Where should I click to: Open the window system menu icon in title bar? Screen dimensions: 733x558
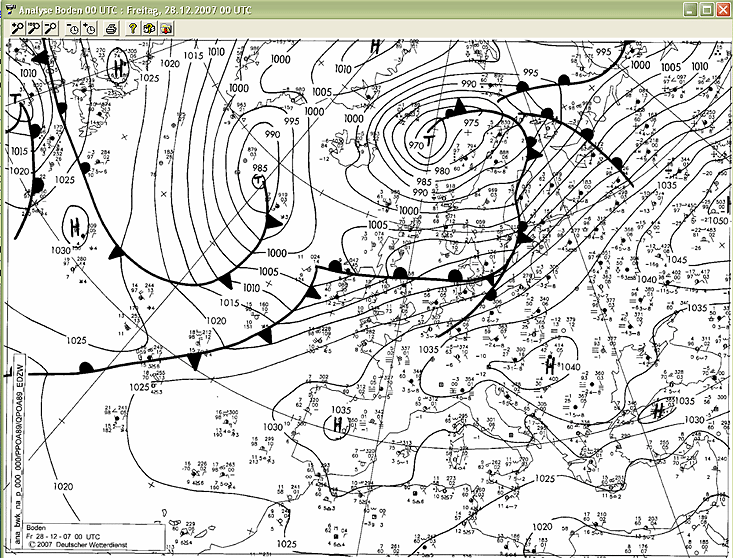9,8
